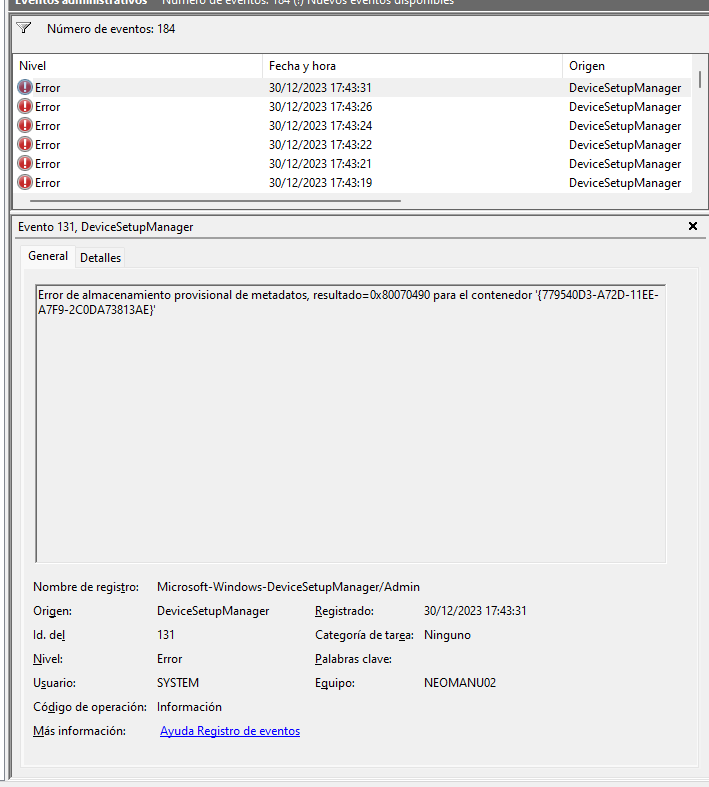Close the Evento 131 details pane

pos(693,226)
